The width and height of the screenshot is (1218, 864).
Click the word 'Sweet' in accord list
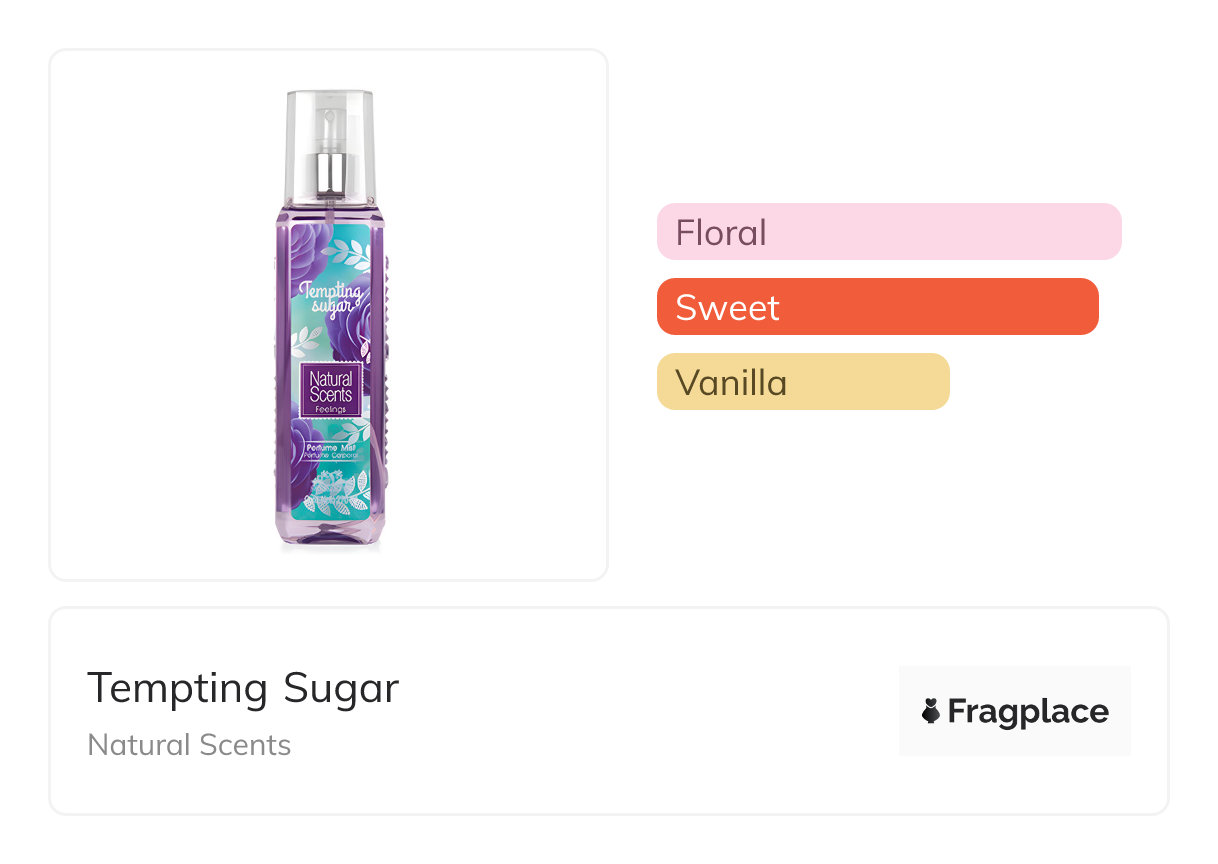pyautogui.click(x=727, y=307)
